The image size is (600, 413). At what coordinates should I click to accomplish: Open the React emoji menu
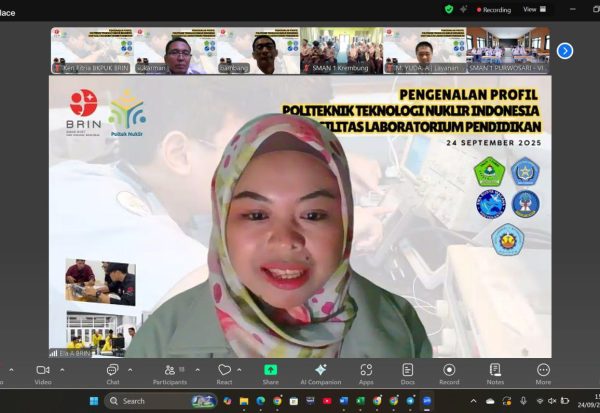coord(224,373)
